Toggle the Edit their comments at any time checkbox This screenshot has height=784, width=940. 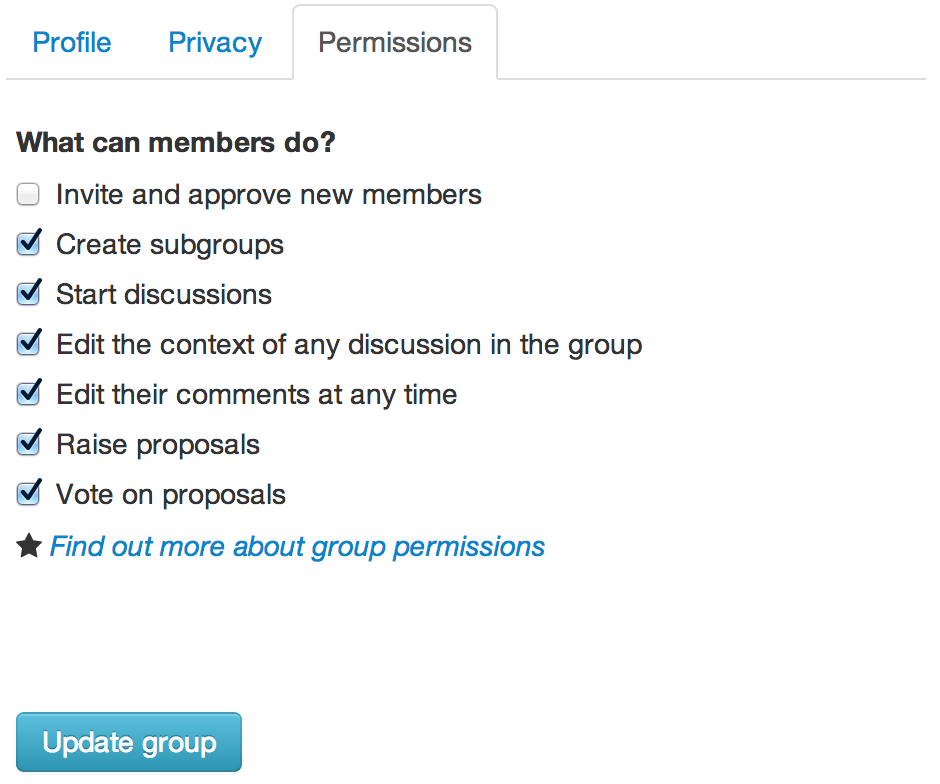pyautogui.click(x=28, y=394)
